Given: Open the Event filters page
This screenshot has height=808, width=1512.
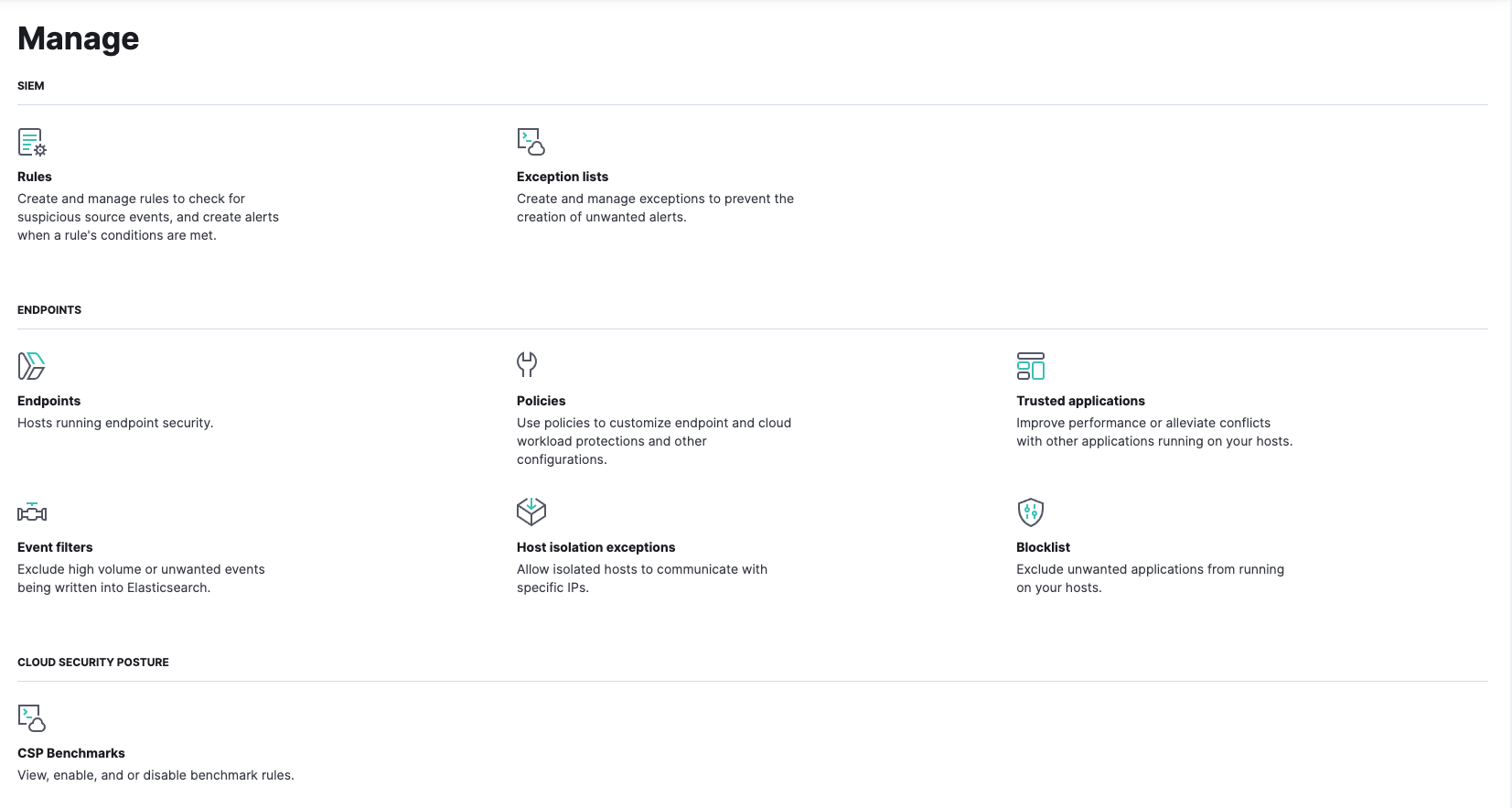Looking at the screenshot, I should (x=55, y=546).
